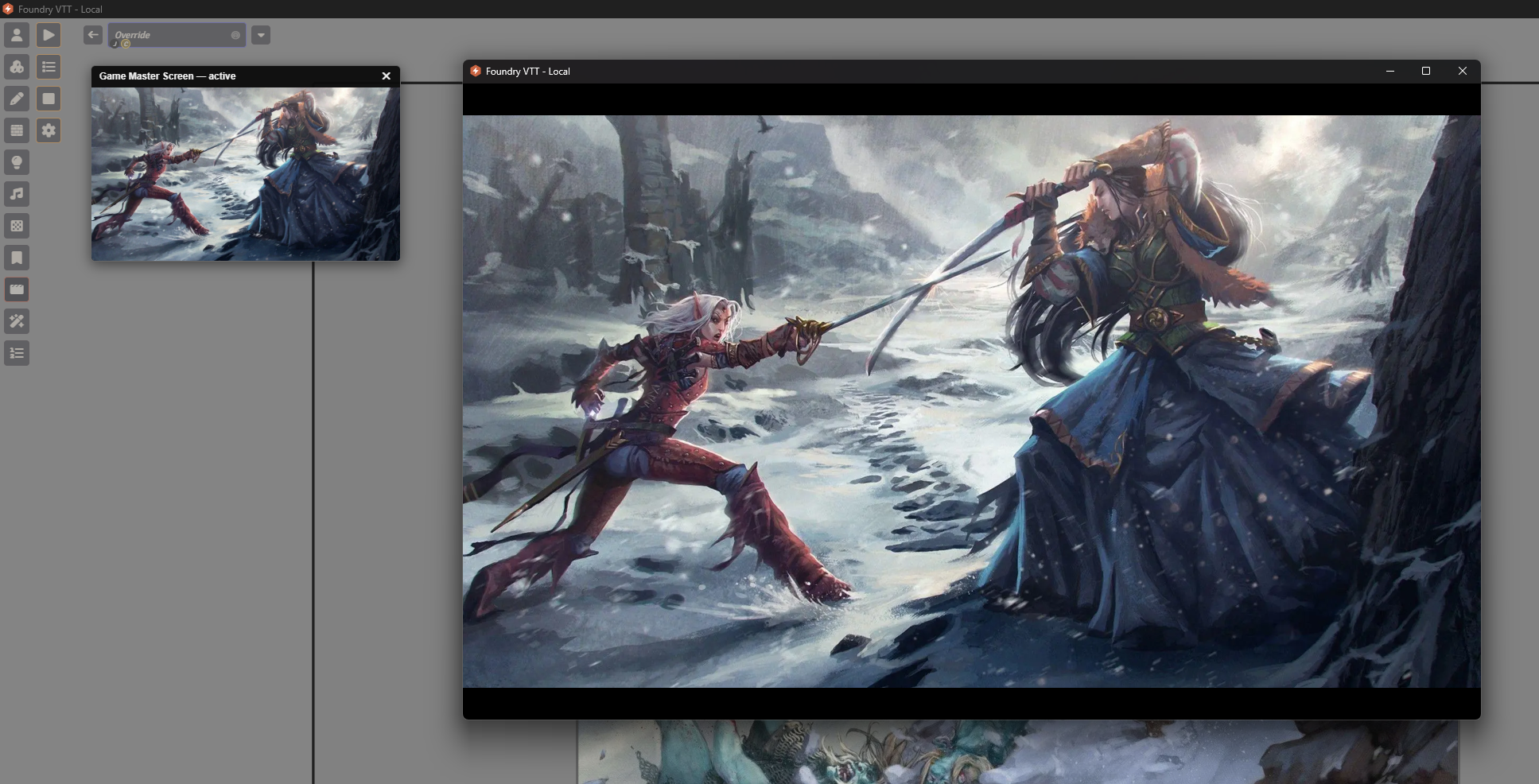
Task: Close the Foundry VTT - Local popout window
Action: (x=1463, y=71)
